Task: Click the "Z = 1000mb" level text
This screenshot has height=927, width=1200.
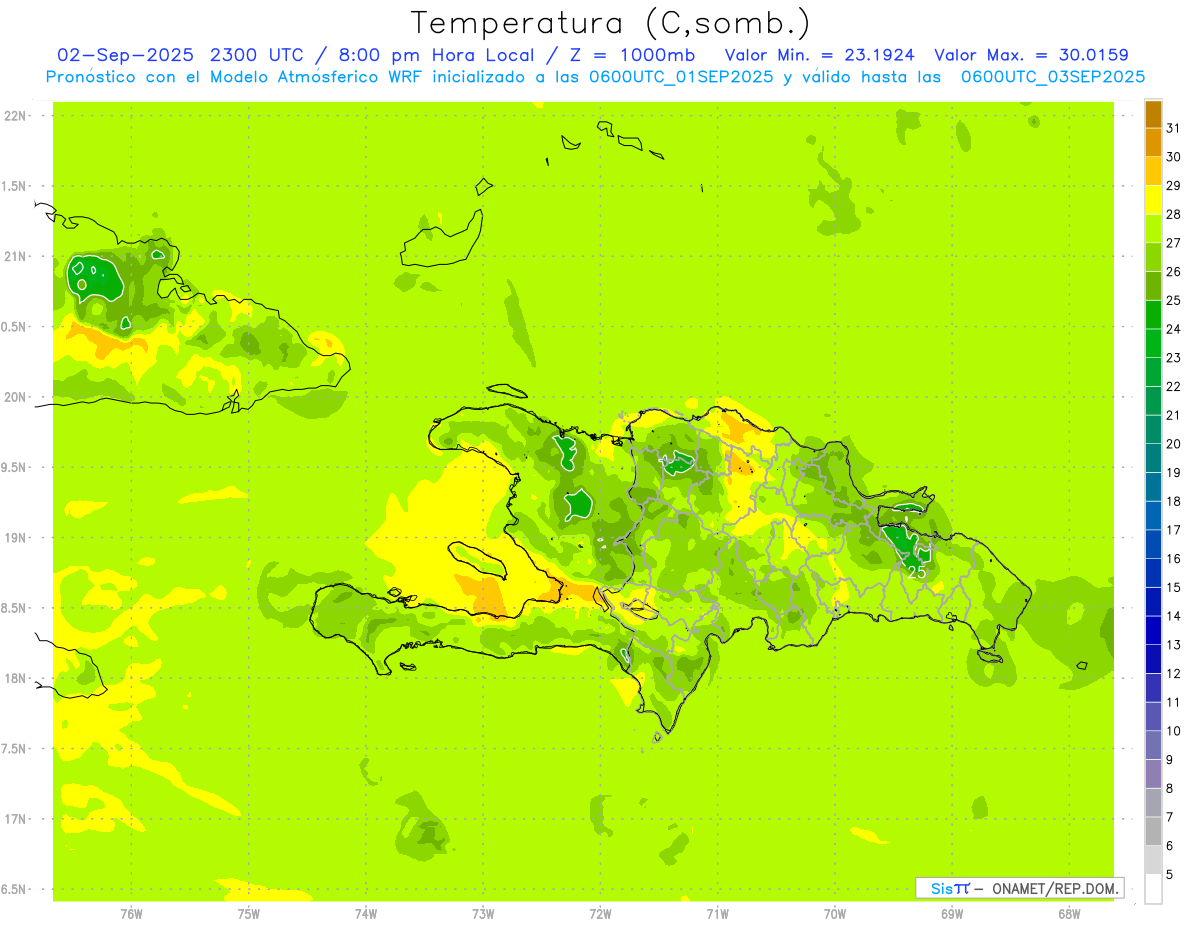Action: (635, 55)
